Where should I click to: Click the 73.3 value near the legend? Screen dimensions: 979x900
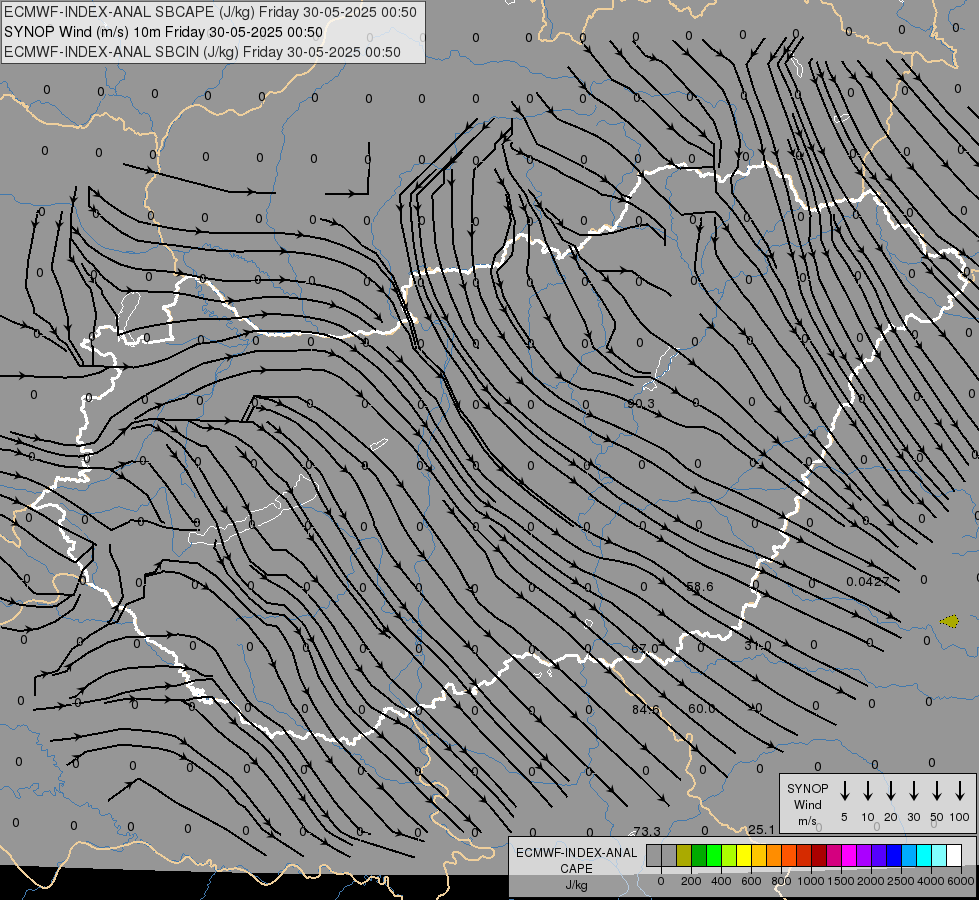(647, 831)
